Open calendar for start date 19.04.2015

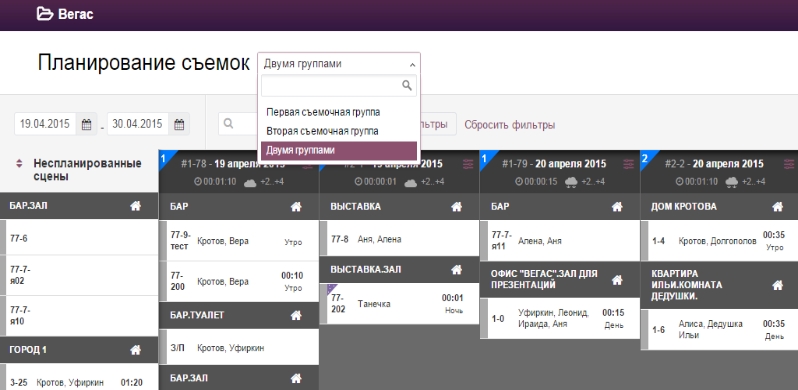coord(87,124)
